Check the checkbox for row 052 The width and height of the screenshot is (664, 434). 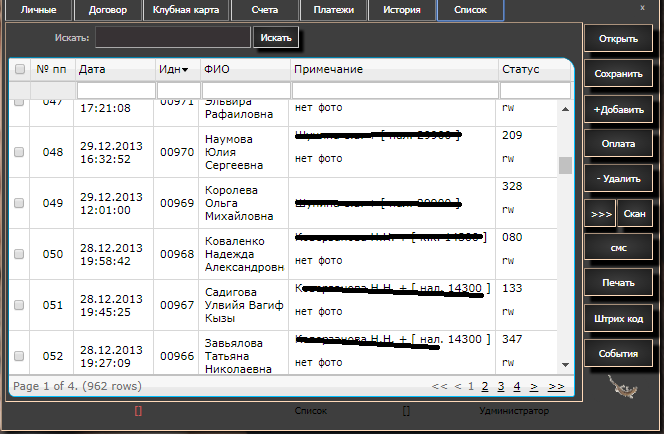pos(19,356)
